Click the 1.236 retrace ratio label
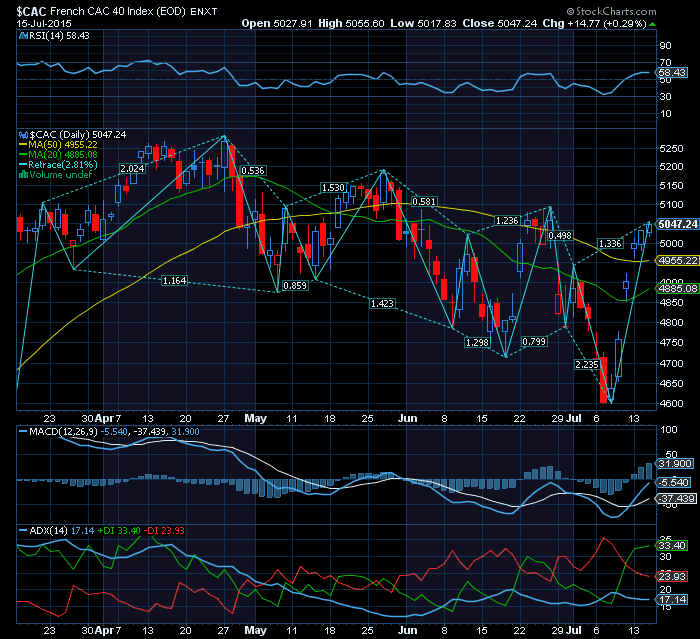 pos(507,221)
